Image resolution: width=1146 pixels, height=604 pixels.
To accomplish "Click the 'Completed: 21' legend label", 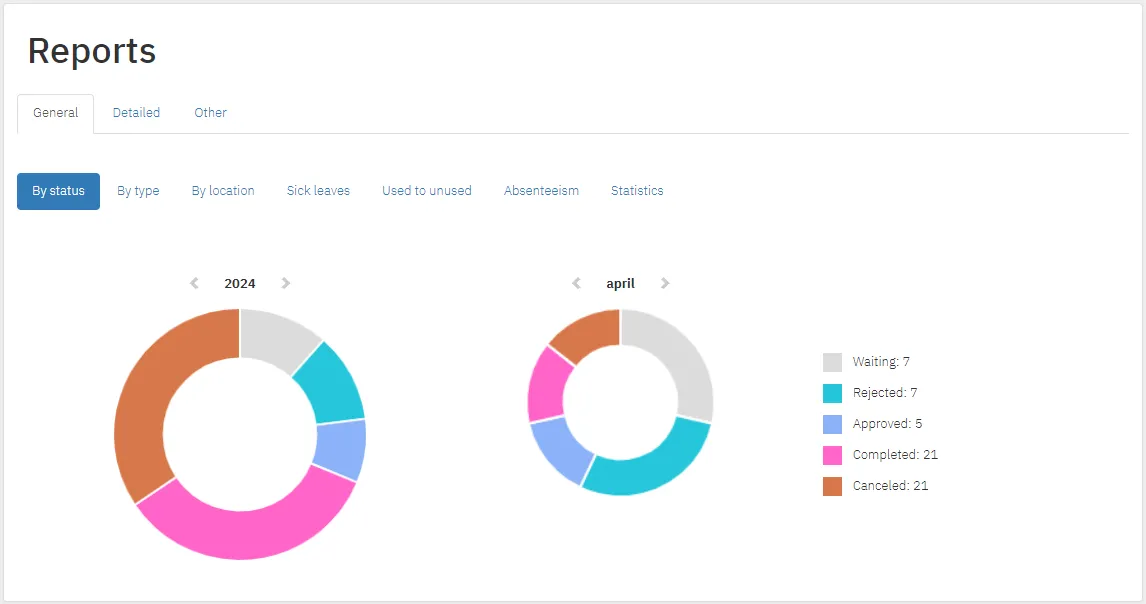I will click(x=895, y=455).
